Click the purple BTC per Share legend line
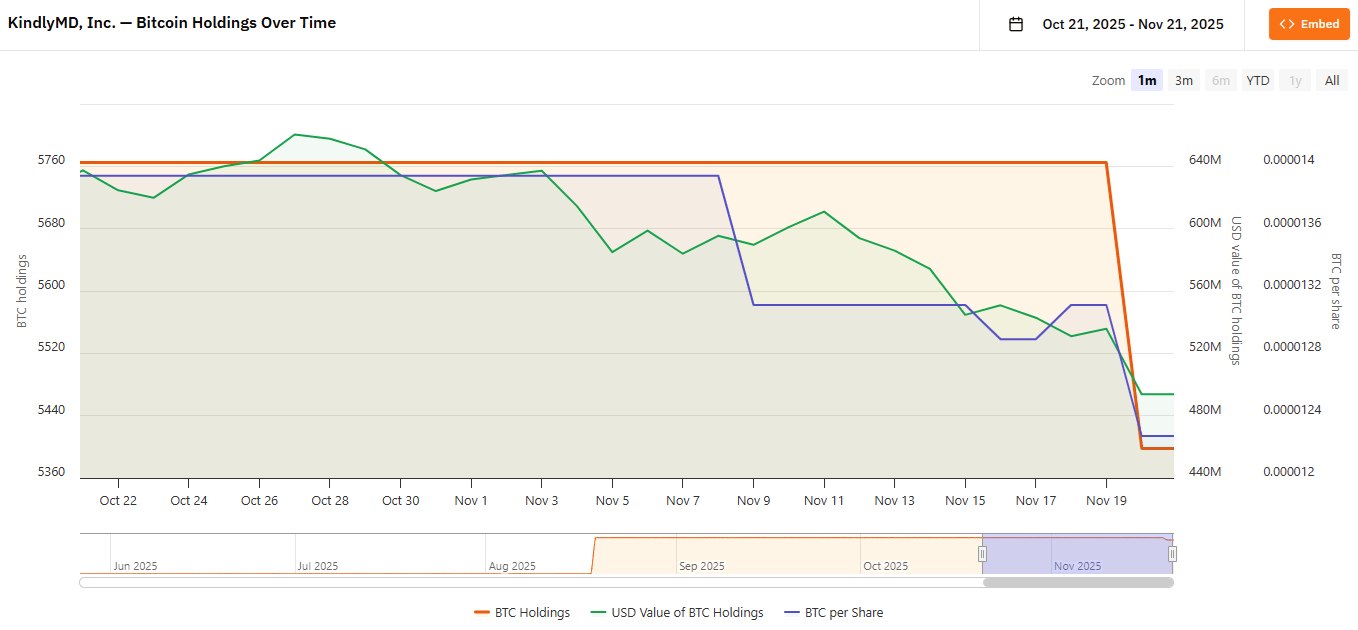This screenshot has width=1358, height=630. 791,613
